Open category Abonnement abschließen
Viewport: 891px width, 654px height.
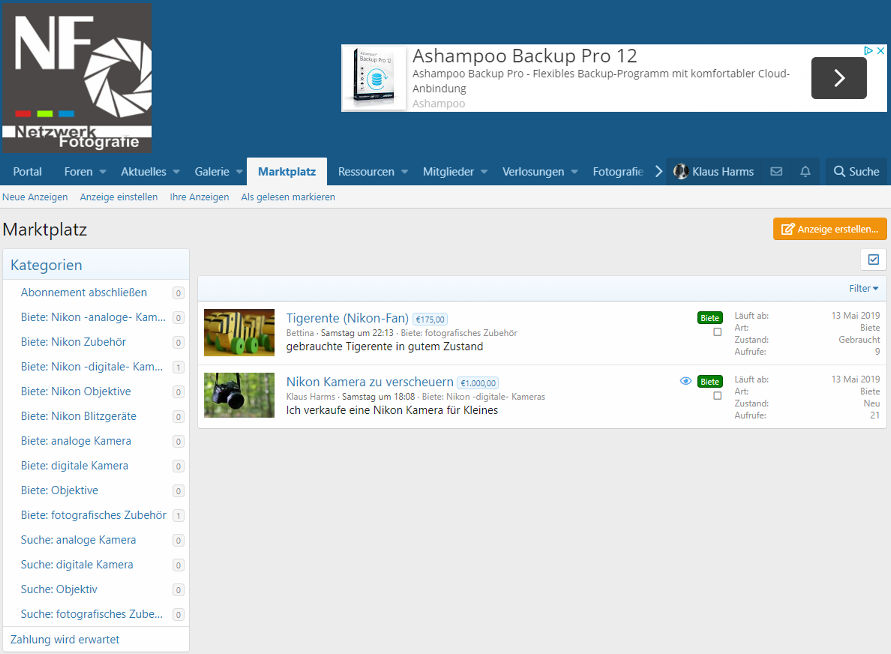84,293
